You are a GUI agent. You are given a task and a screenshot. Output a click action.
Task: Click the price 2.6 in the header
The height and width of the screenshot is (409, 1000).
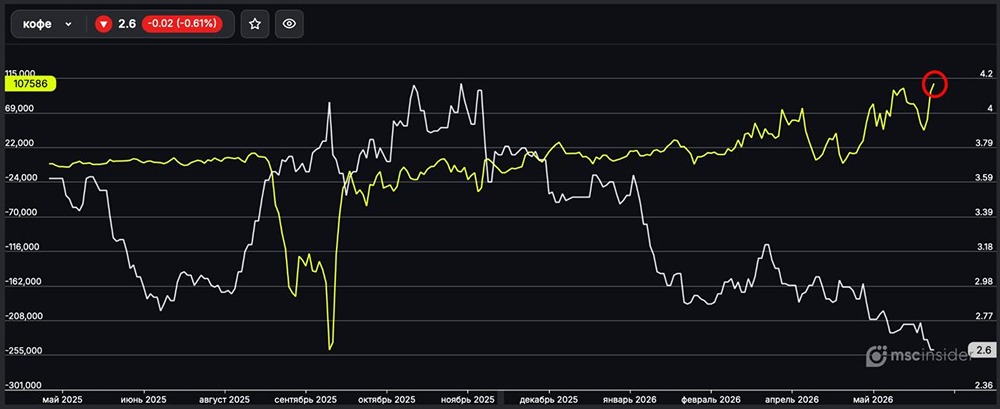coord(127,24)
